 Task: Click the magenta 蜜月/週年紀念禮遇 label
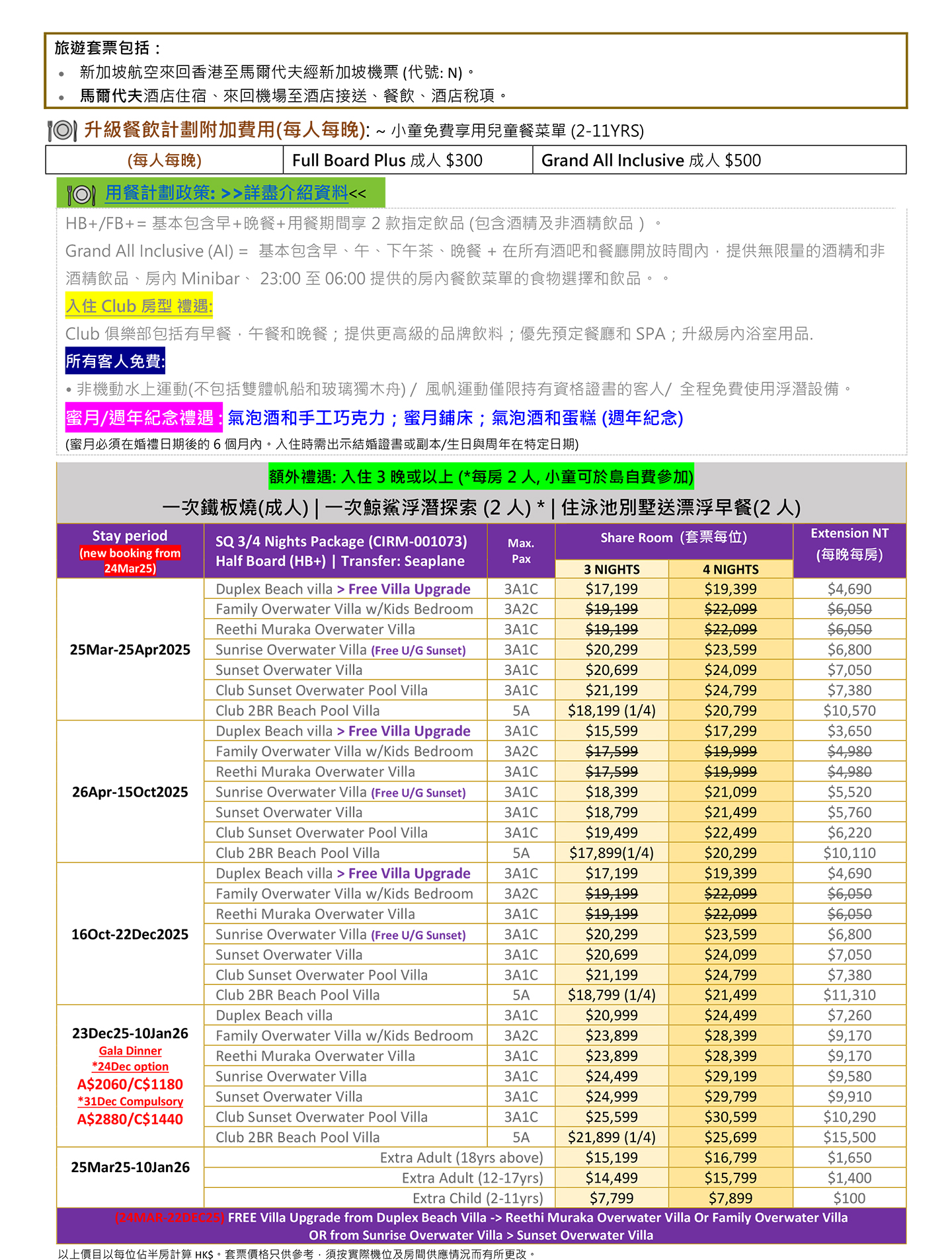click(x=144, y=418)
